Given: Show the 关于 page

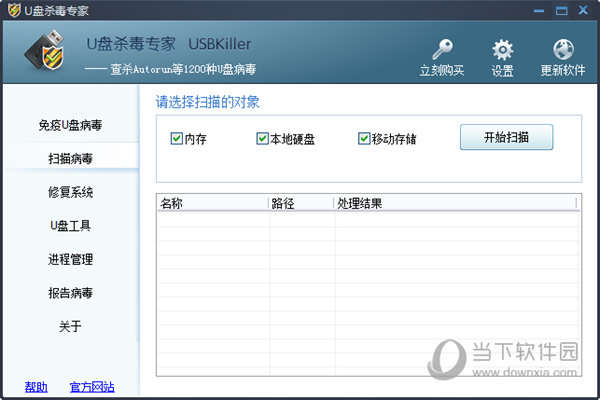Looking at the screenshot, I should point(70,327).
